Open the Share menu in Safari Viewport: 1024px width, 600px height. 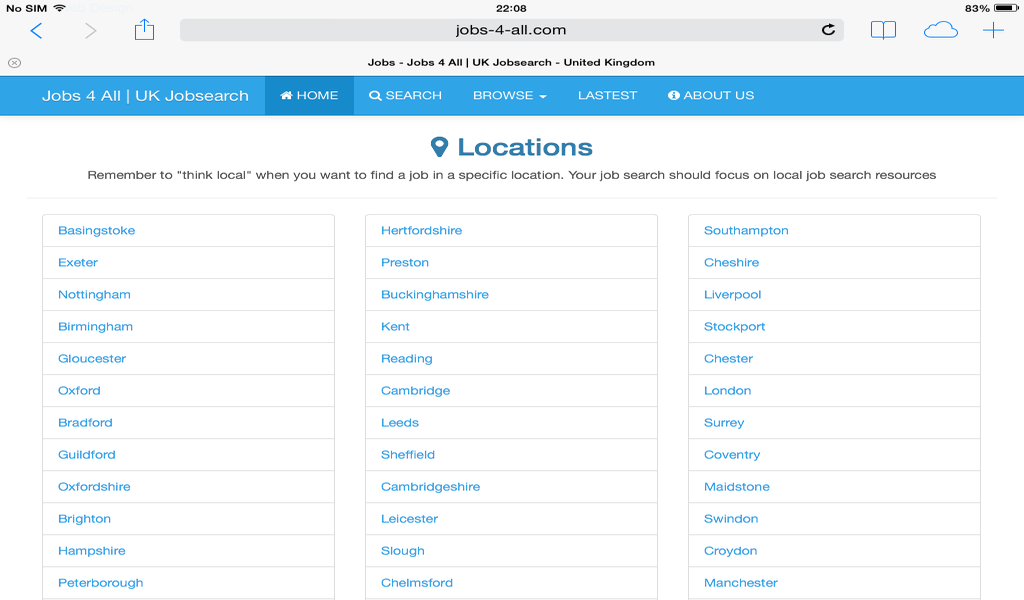[x=144, y=30]
